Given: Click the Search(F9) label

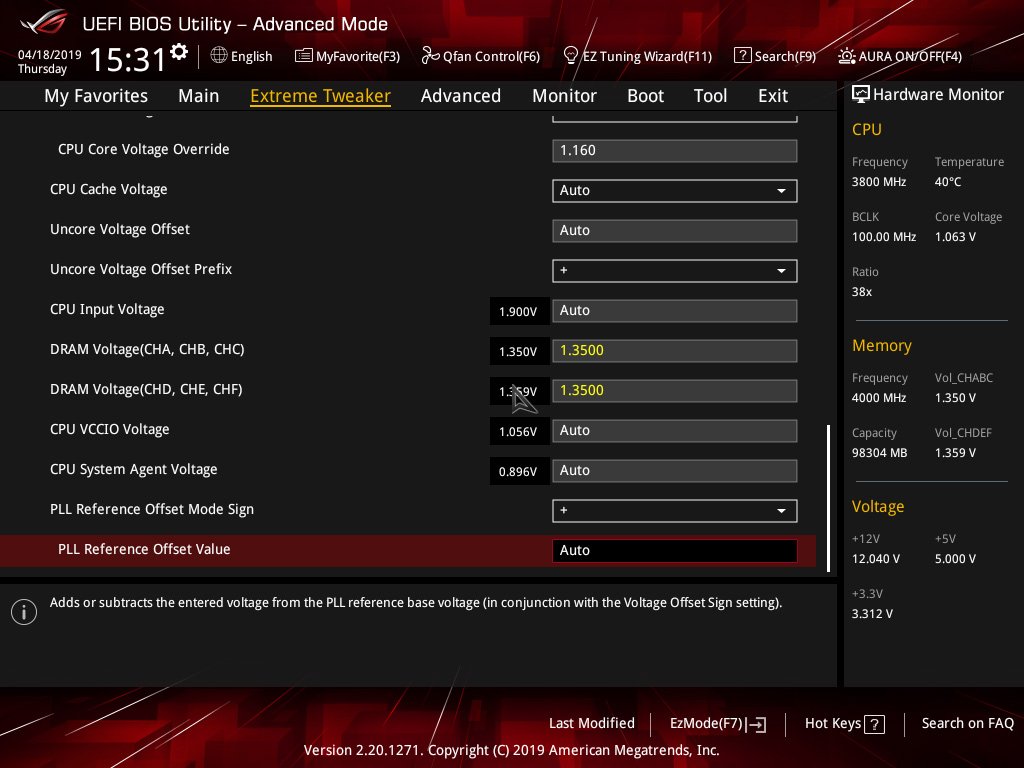Looking at the screenshot, I should coord(786,56).
